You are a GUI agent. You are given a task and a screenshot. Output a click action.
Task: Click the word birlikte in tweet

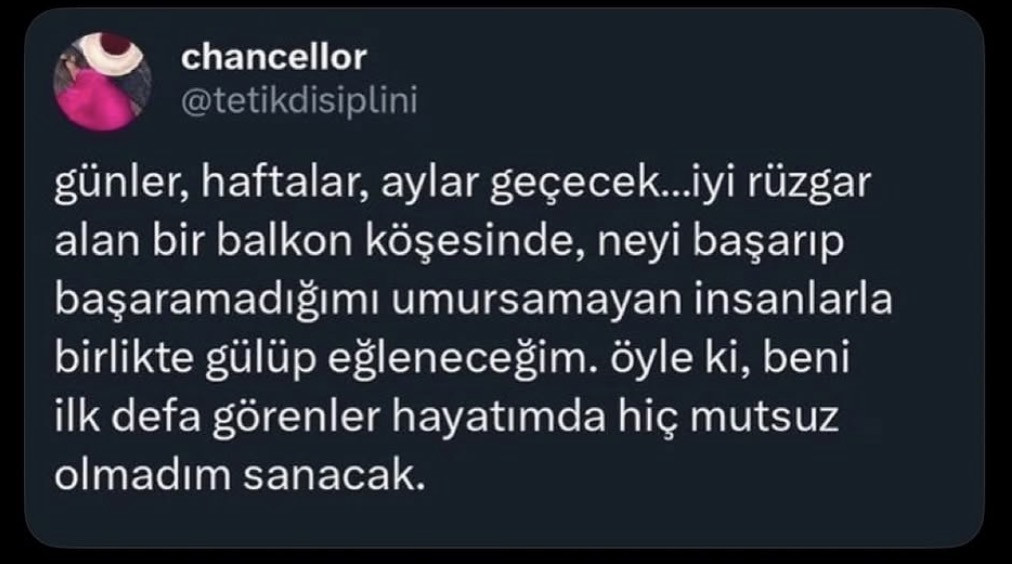[x=124, y=358]
